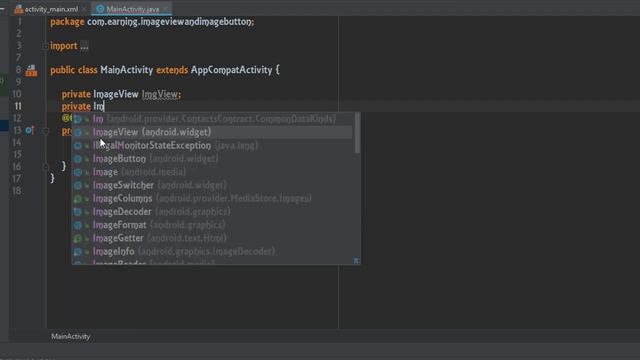Screen dimensions: 640x360
Task: Select ImageView (android.widget) completion
Action: 212,132
